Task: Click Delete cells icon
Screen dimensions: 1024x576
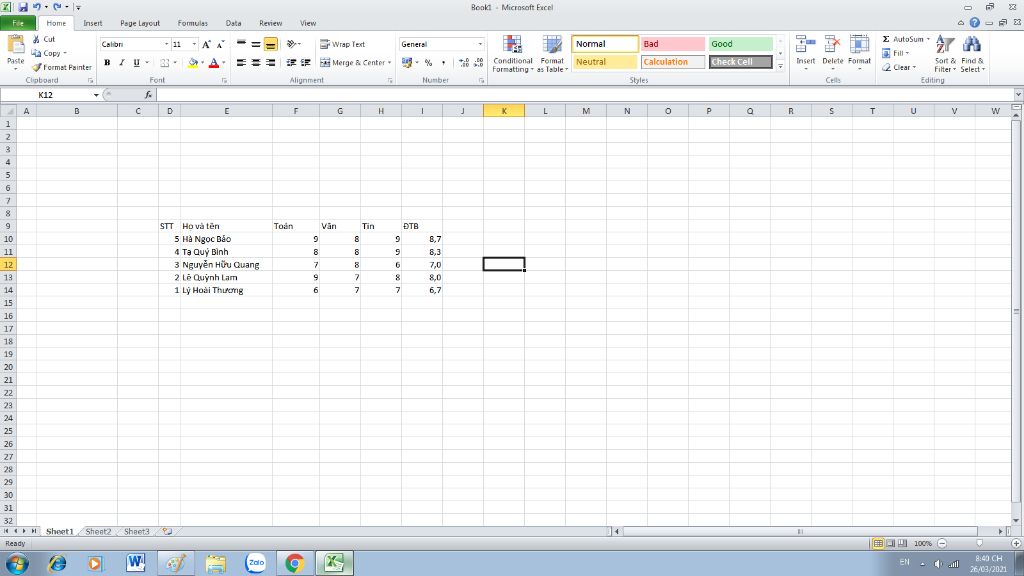Action: [x=832, y=46]
